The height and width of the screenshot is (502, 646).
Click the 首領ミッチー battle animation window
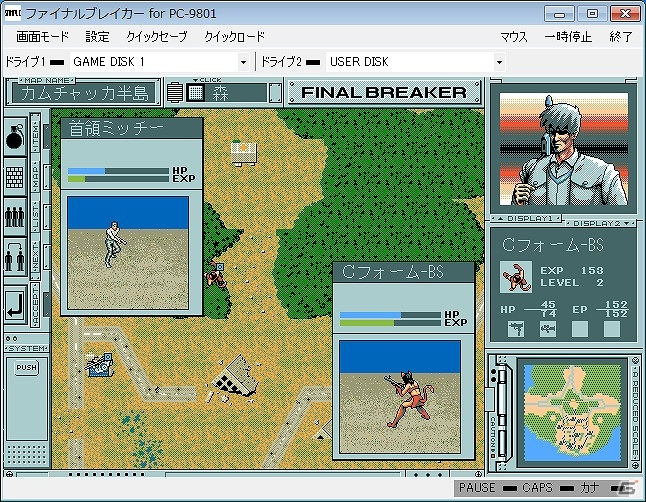(128, 253)
